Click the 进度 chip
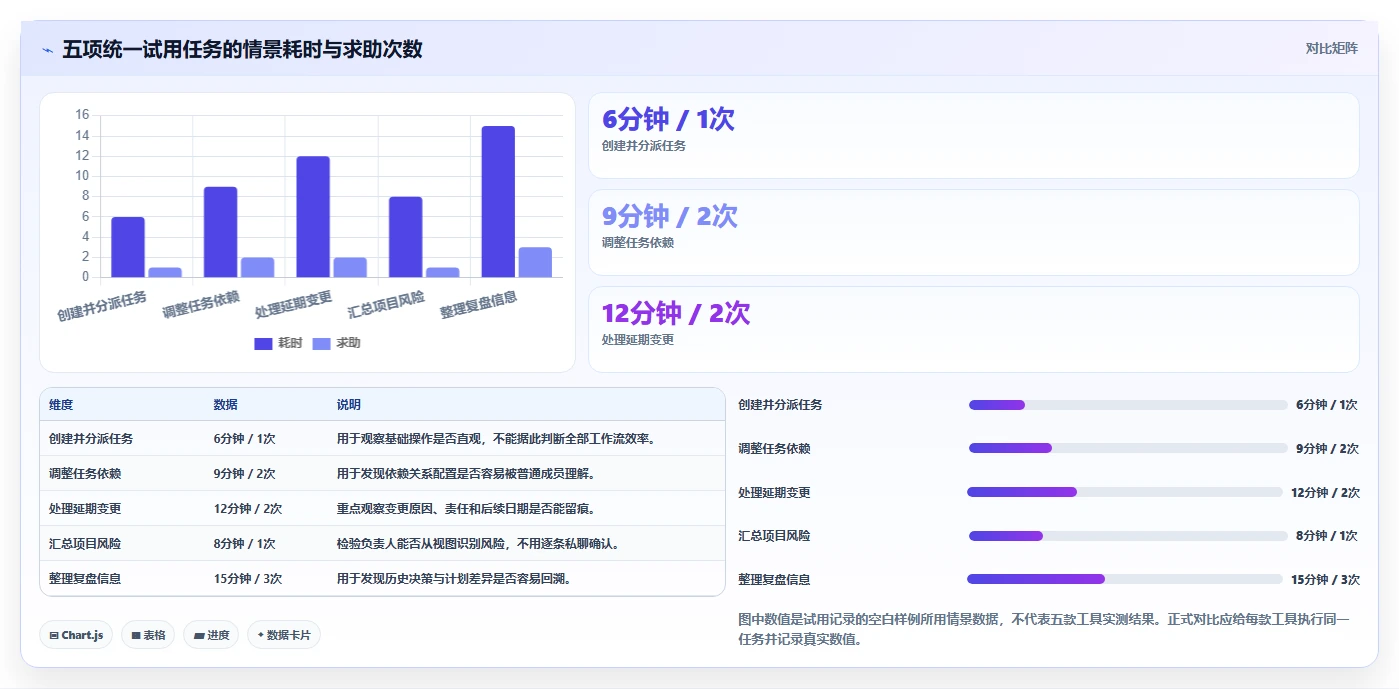 [211, 635]
